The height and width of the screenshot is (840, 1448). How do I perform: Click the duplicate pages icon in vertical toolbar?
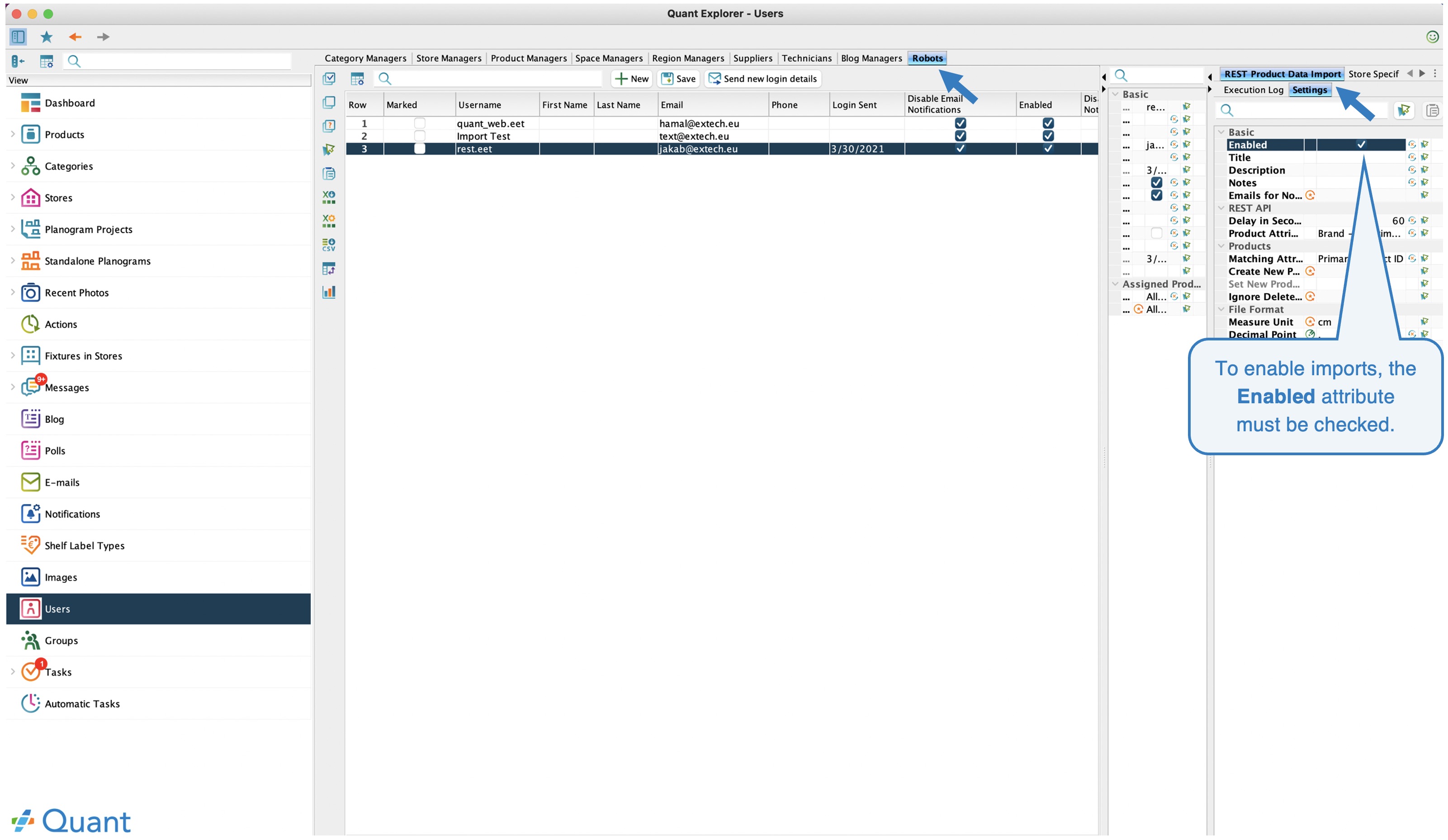(x=329, y=102)
